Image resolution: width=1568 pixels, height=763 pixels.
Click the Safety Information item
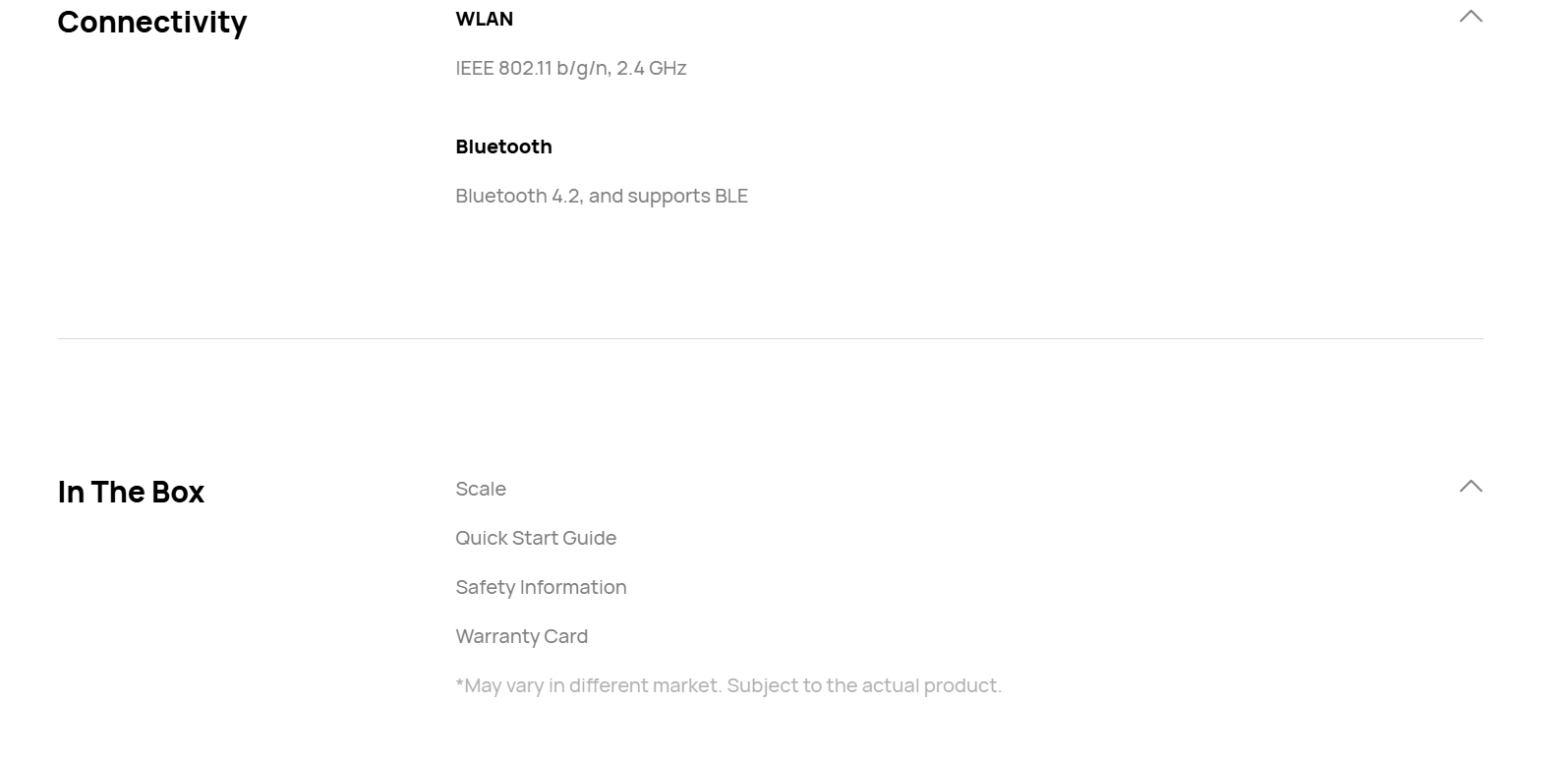[541, 587]
